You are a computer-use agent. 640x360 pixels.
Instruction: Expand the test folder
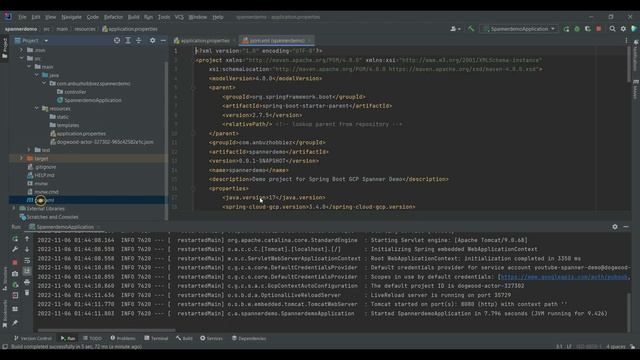pos(29,150)
